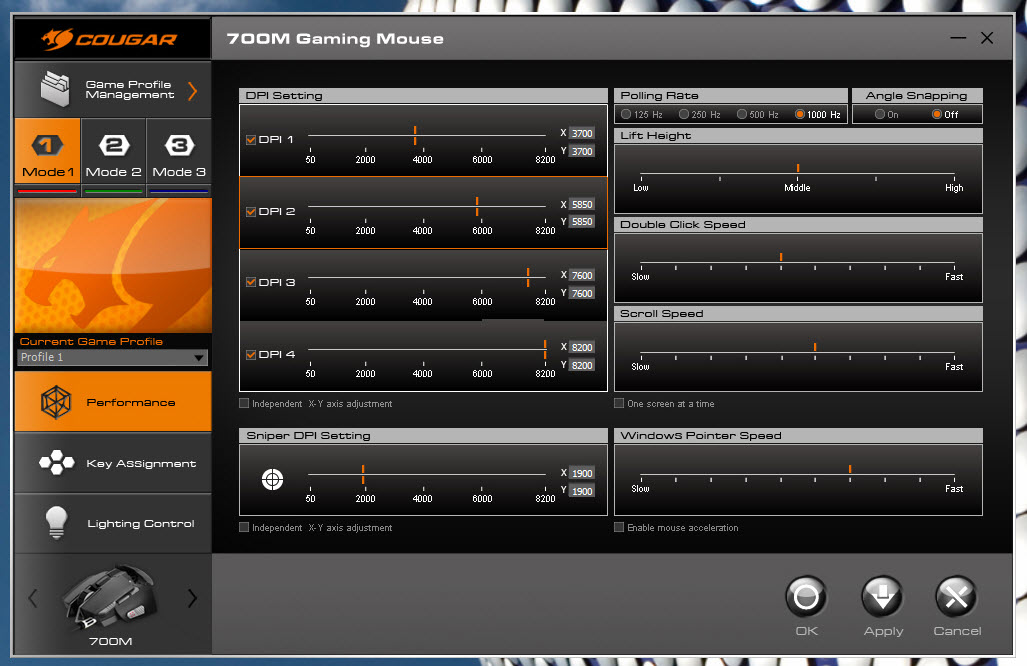Click Windows Pointer Speed slider handle
This screenshot has width=1027, height=666.
[x=850, y=469]
